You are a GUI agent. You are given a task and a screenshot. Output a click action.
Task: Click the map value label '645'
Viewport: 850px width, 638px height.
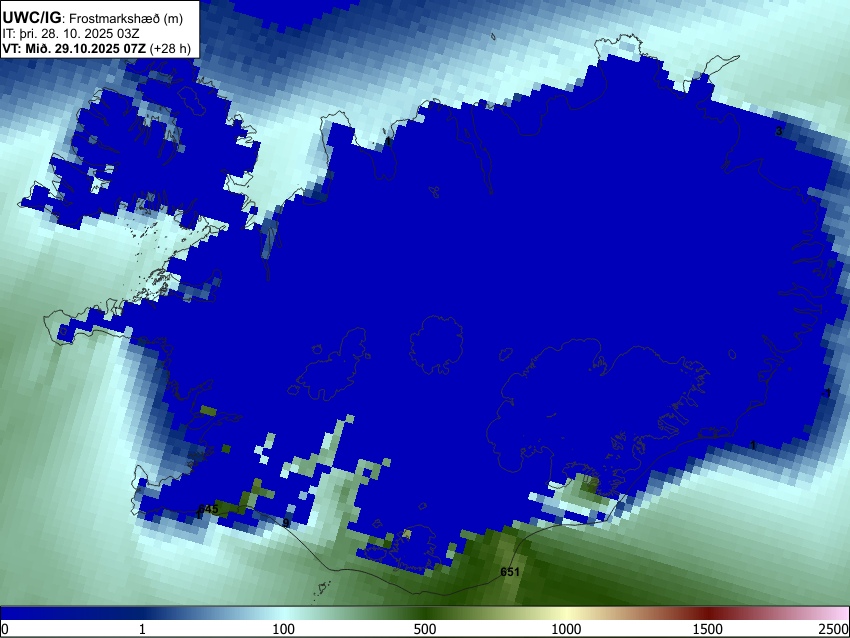pos(208,509)
